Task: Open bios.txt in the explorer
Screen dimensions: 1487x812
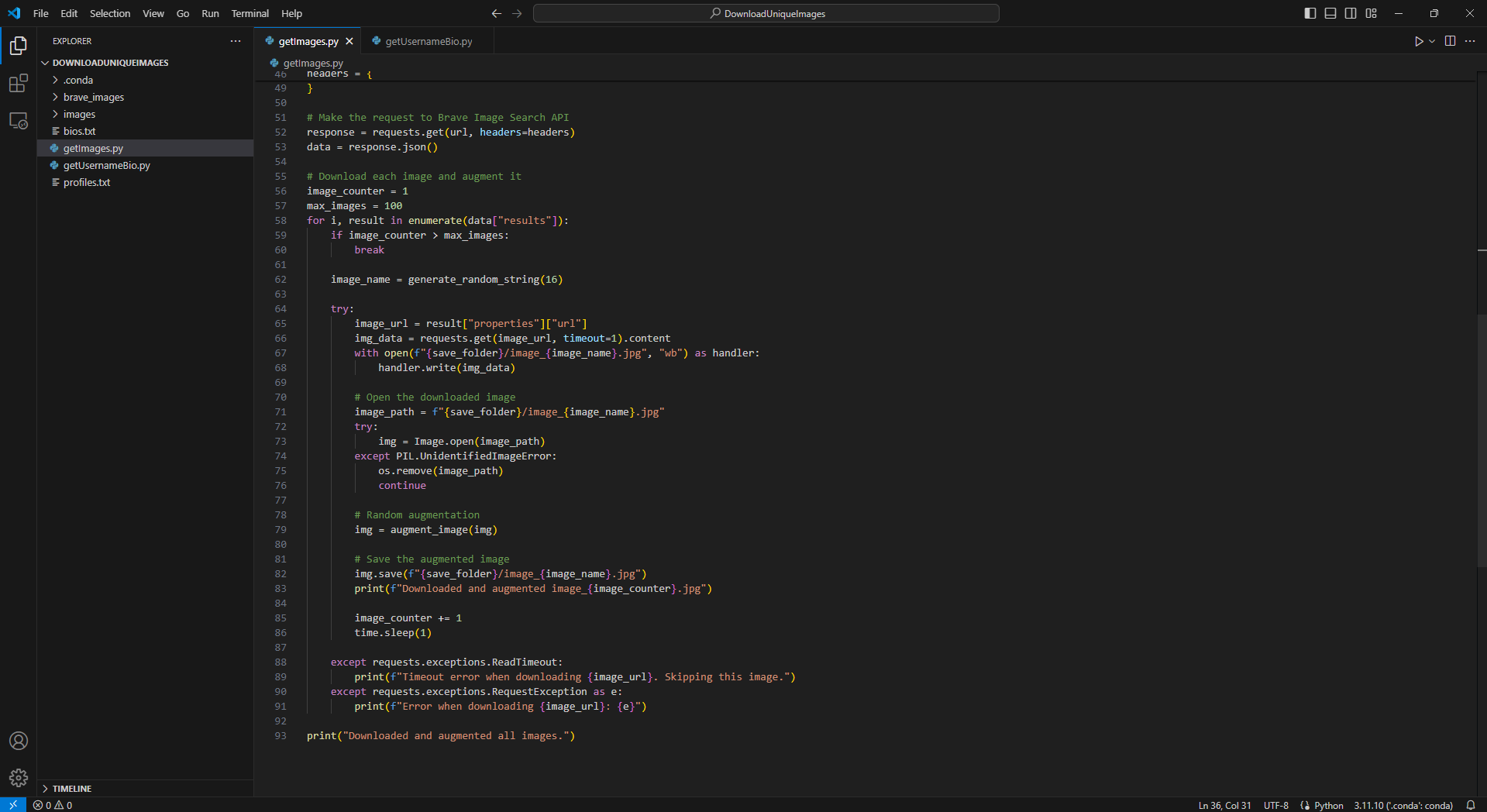Action: click(146, 131)
